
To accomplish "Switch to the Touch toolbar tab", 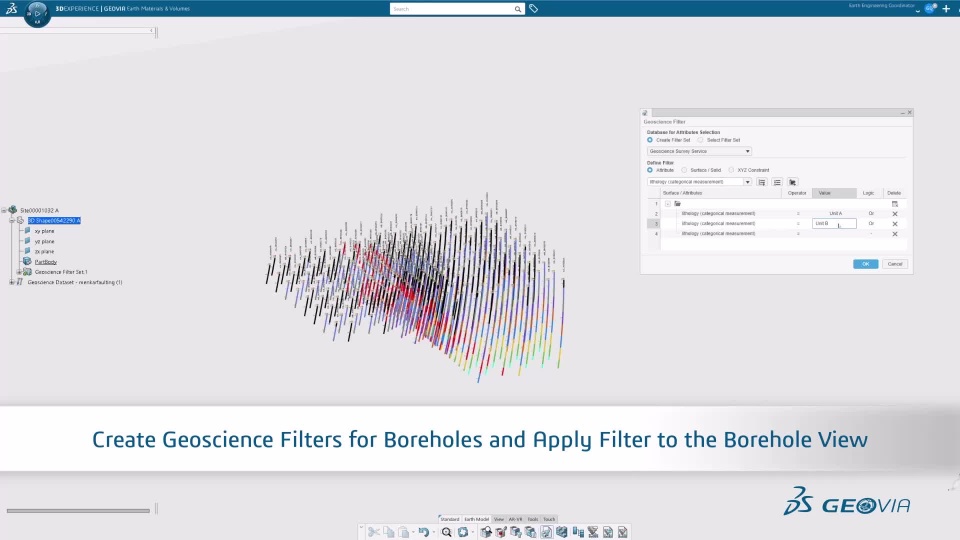I will (549, 519).
